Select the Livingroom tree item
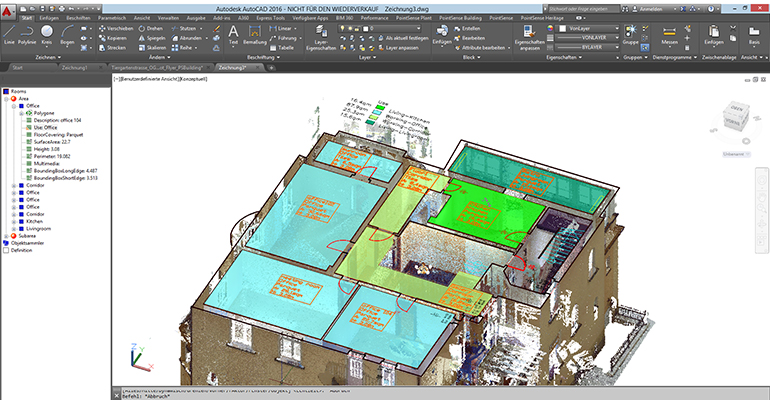Image resolution: width=770 pixels, height=400 pixels. point(38,228)
